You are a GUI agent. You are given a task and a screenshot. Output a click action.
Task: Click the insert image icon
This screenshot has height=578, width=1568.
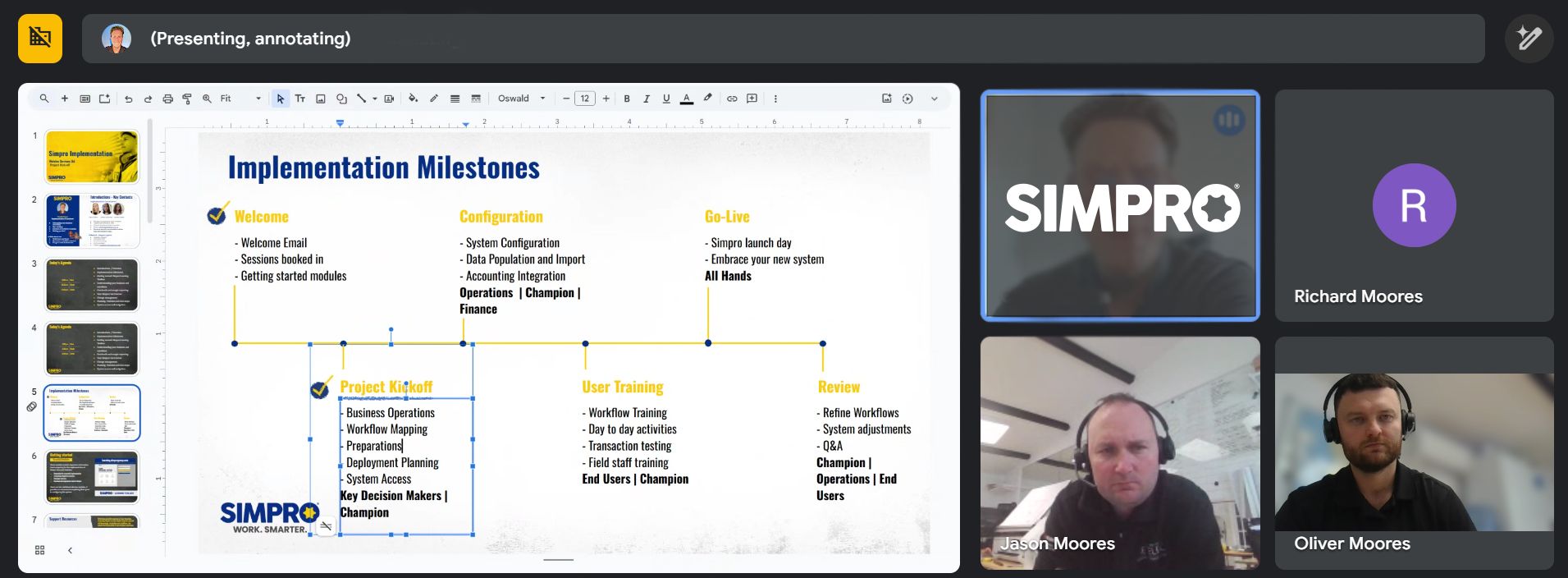[x=321, y=99]
